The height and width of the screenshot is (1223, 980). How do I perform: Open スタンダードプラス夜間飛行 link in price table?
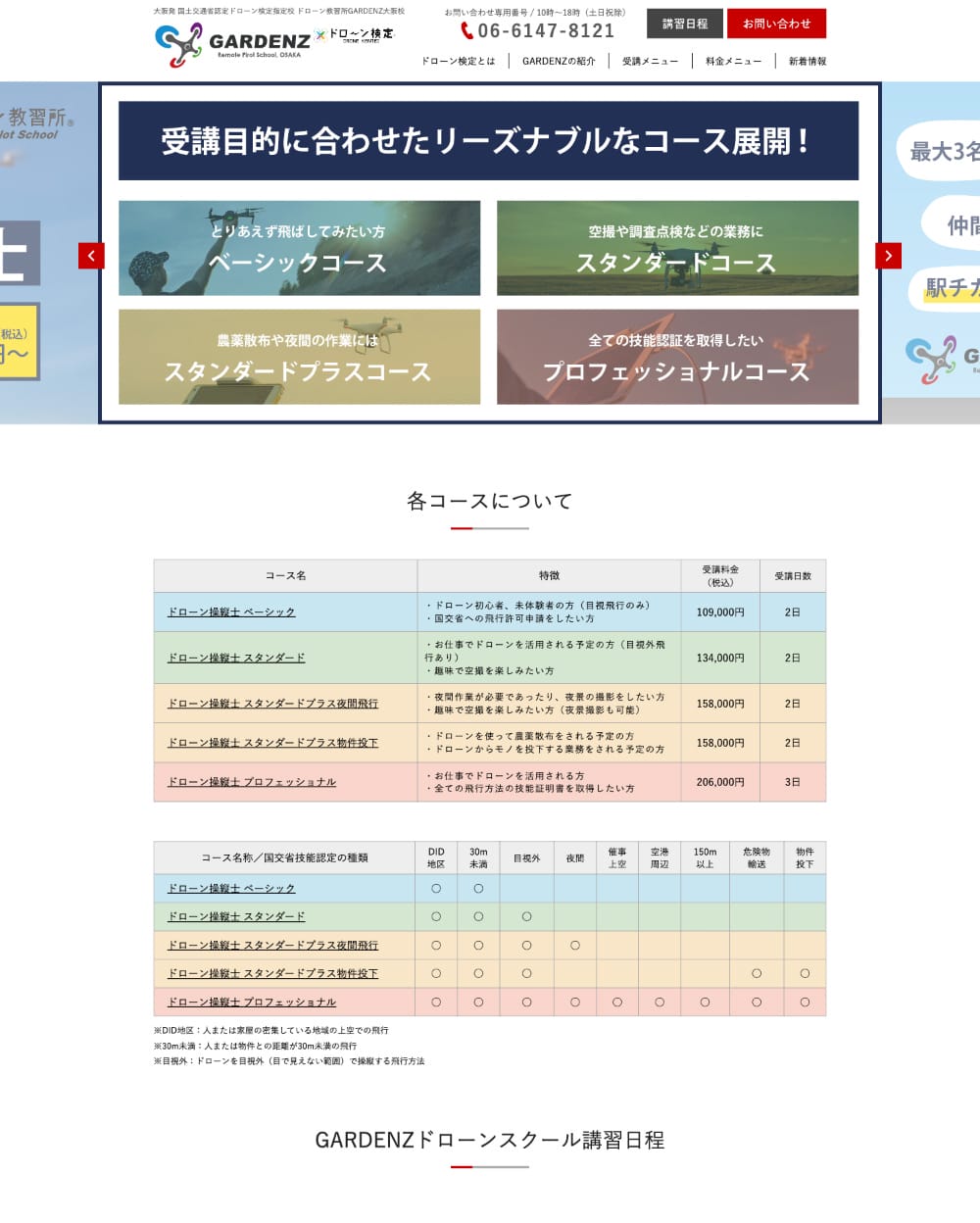[272, 704]
